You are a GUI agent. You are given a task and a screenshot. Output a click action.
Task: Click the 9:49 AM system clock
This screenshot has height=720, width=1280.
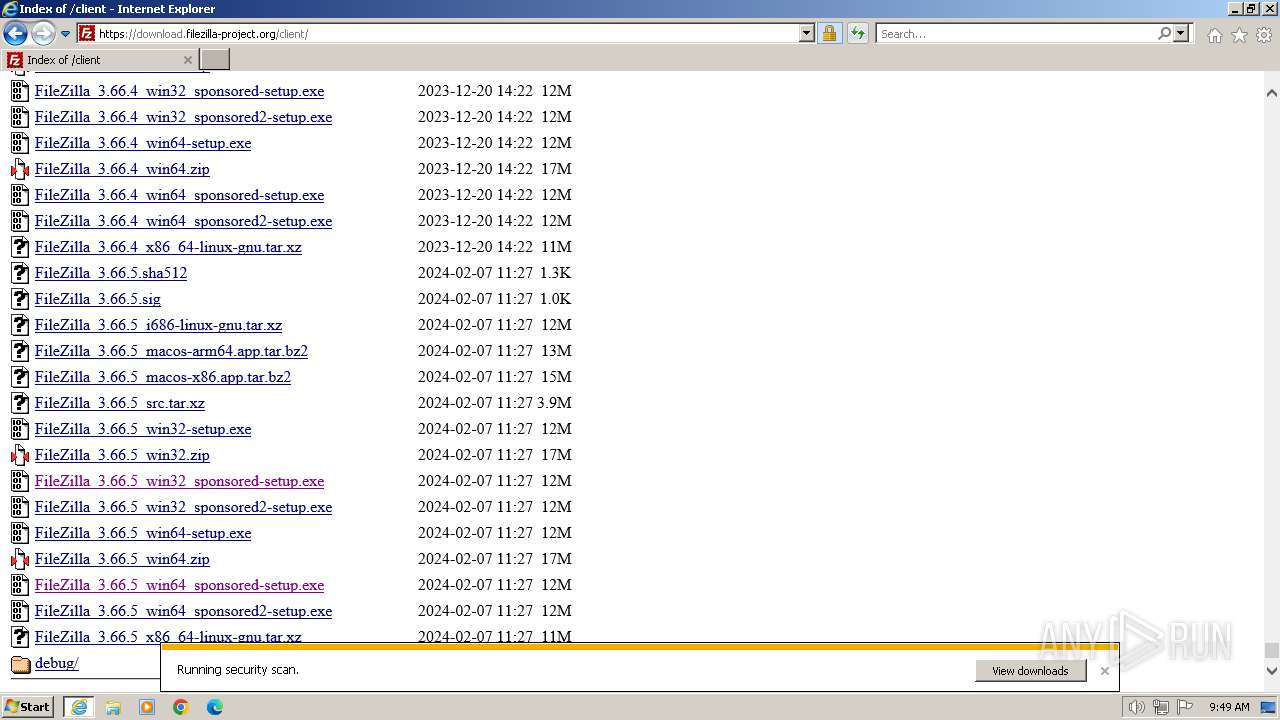(1229, 707)
